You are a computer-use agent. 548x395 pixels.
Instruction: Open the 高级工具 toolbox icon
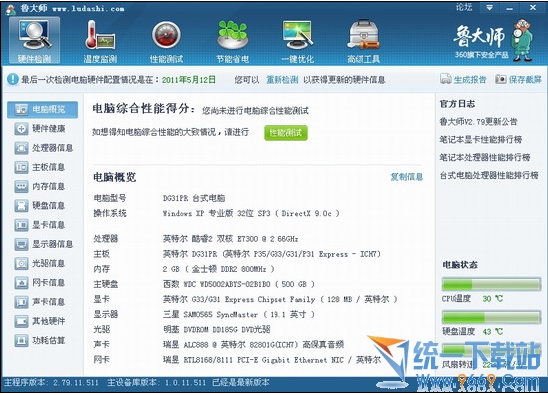tap(363, 34)
